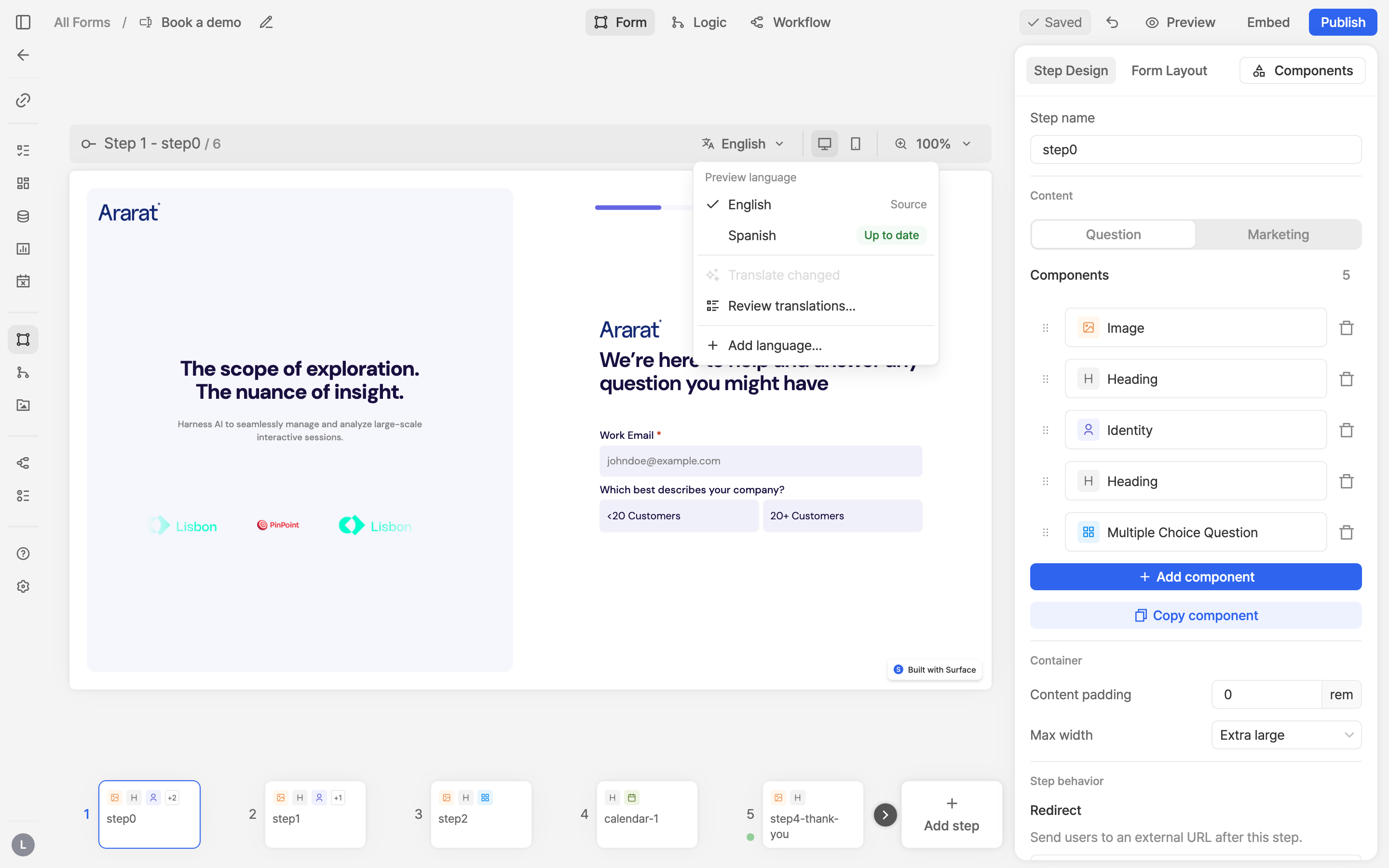Click Add component button

coord(1196,577)
